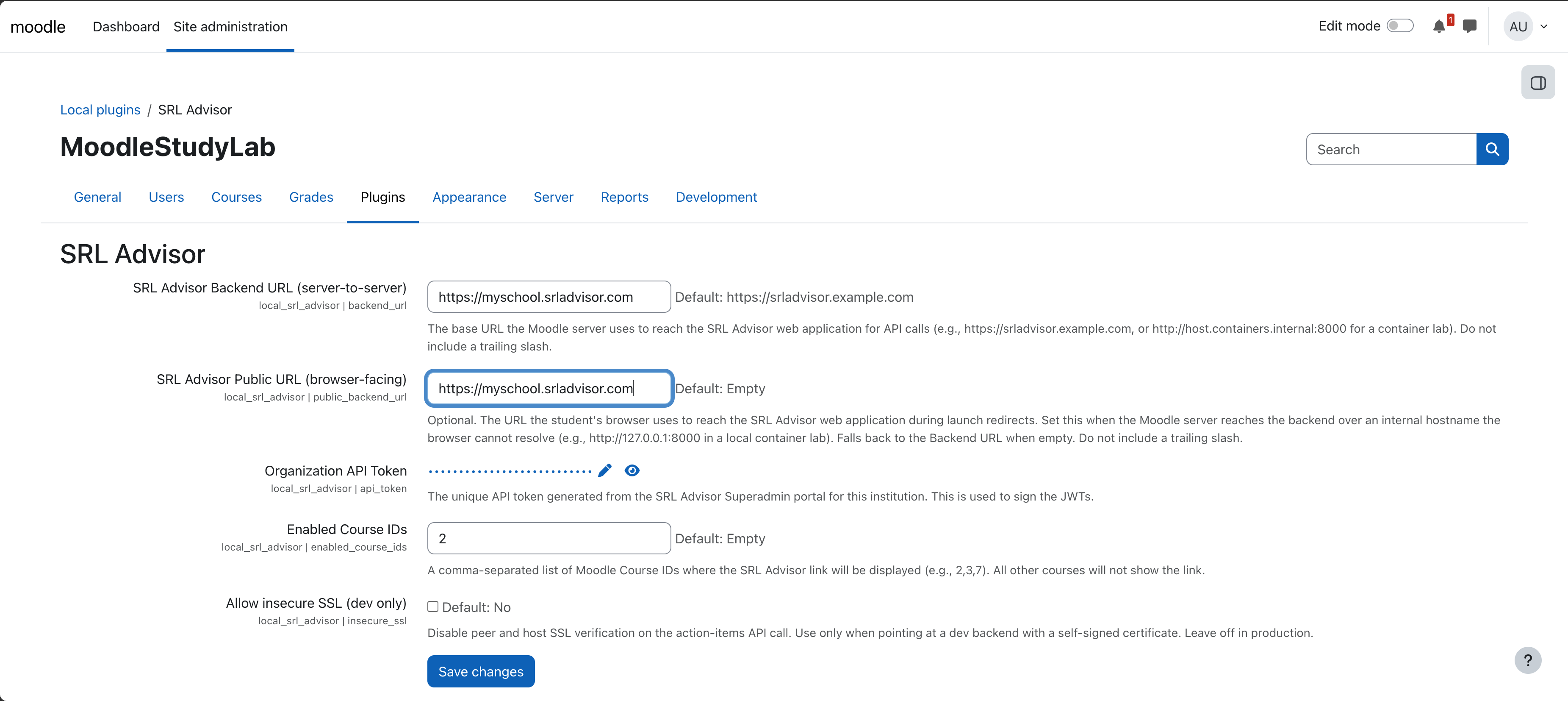Screen dimensions: 1568x701
Task: Click the 'Edit mode' label text
Action: coord(1349,26)
